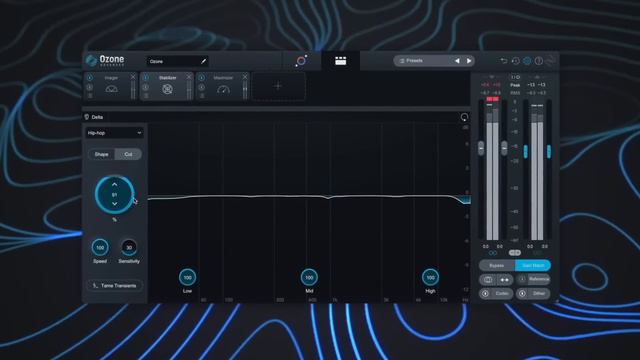Screen dimensions: 640x360
Task: Click the spectrum view options circle icon
Action: [464, 118]
